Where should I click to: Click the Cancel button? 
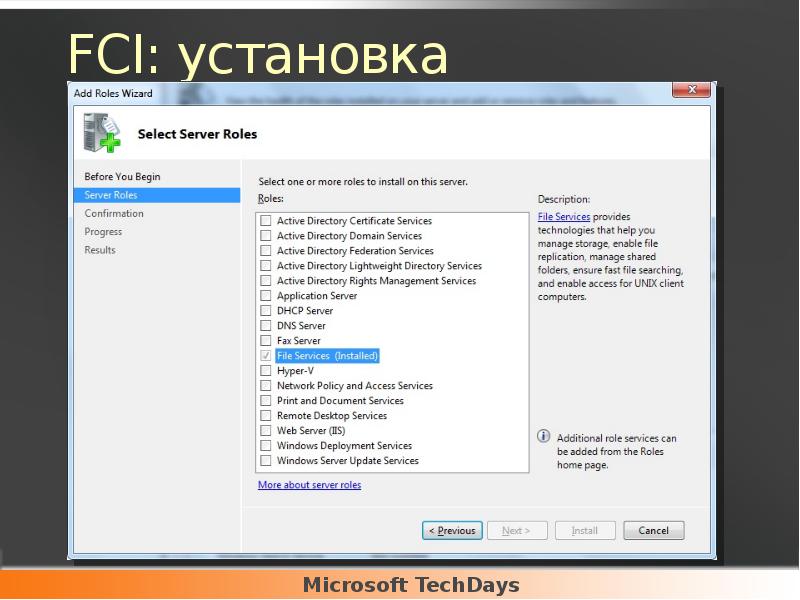pos(653,530)
